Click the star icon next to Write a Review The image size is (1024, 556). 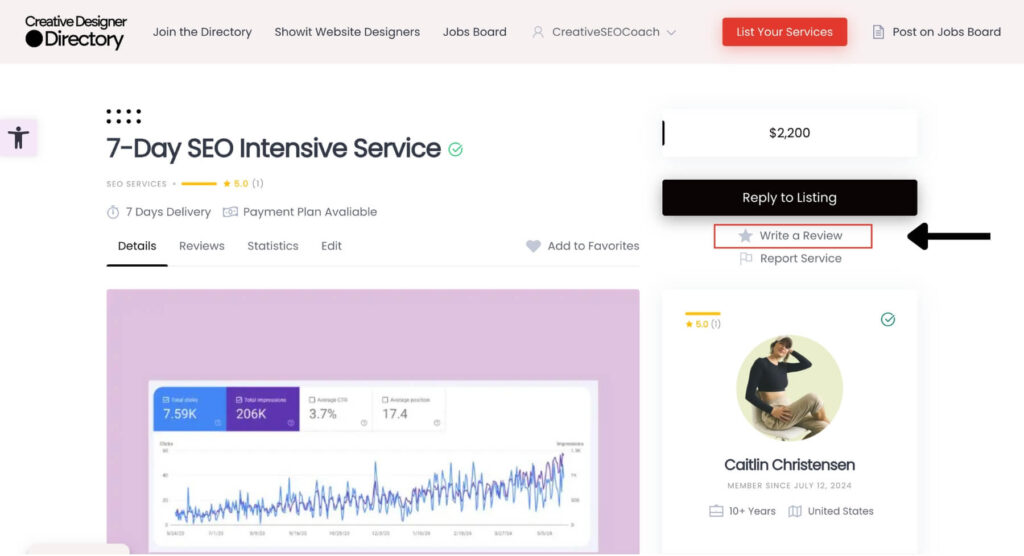click(745, 236)
